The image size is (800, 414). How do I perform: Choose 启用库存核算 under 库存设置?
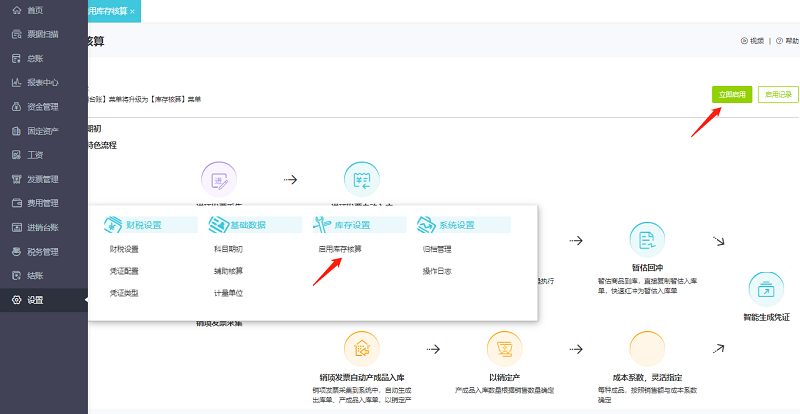[340, 249]
